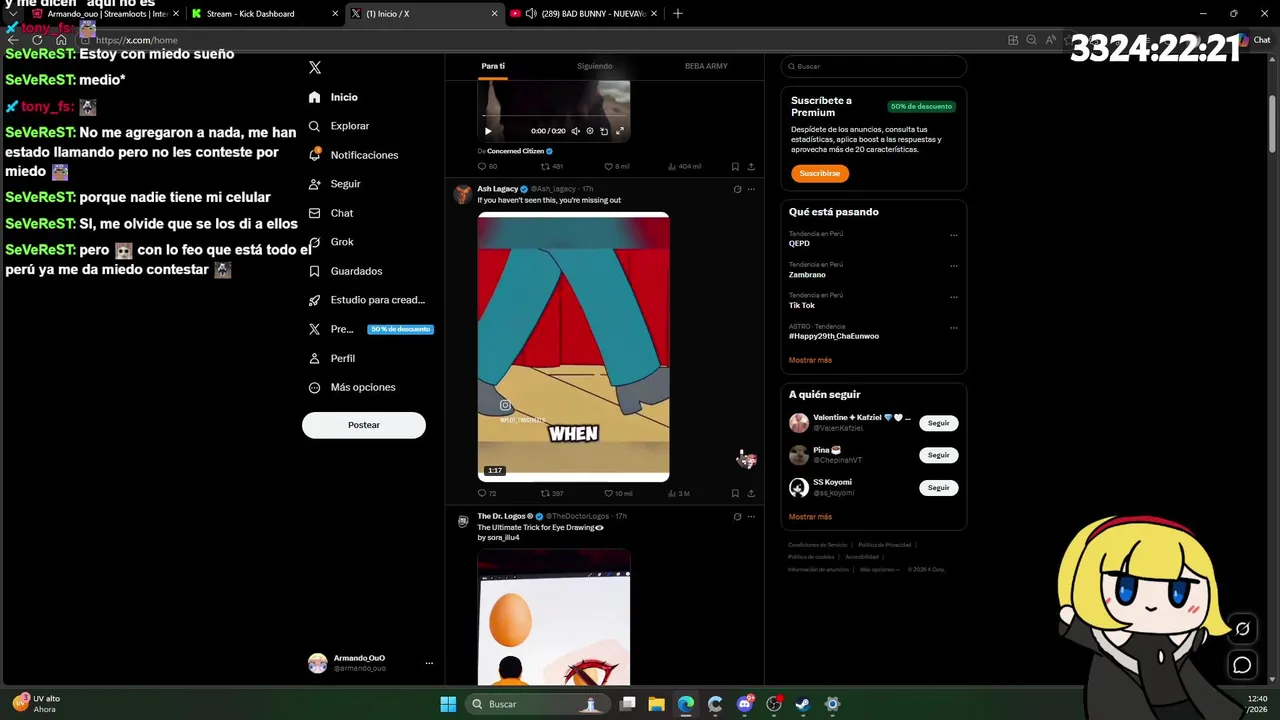
Task: Click the browser refresh button
Action: pyautogui.click(x=37, y=40)
